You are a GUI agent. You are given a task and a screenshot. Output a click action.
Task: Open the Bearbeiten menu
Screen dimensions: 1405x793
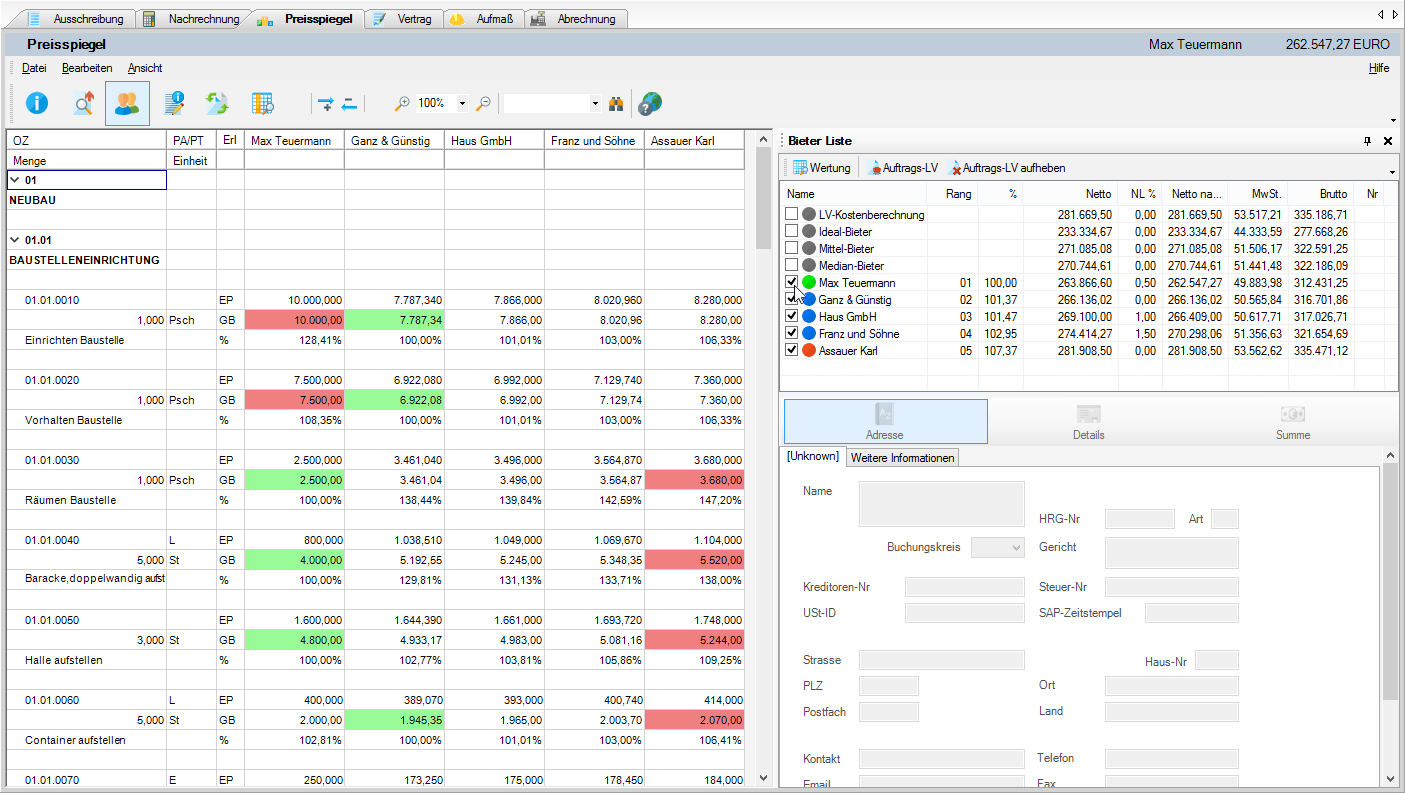point(87,68)
